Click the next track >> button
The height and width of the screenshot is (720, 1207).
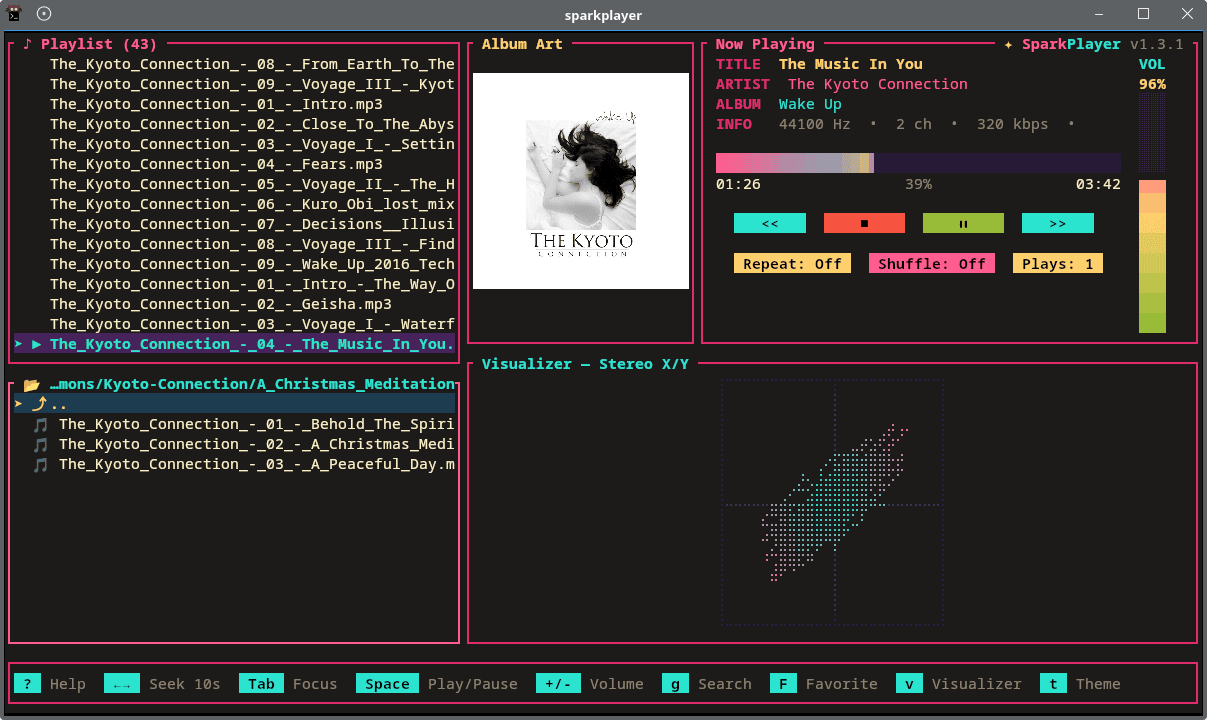coord(1058,223)
